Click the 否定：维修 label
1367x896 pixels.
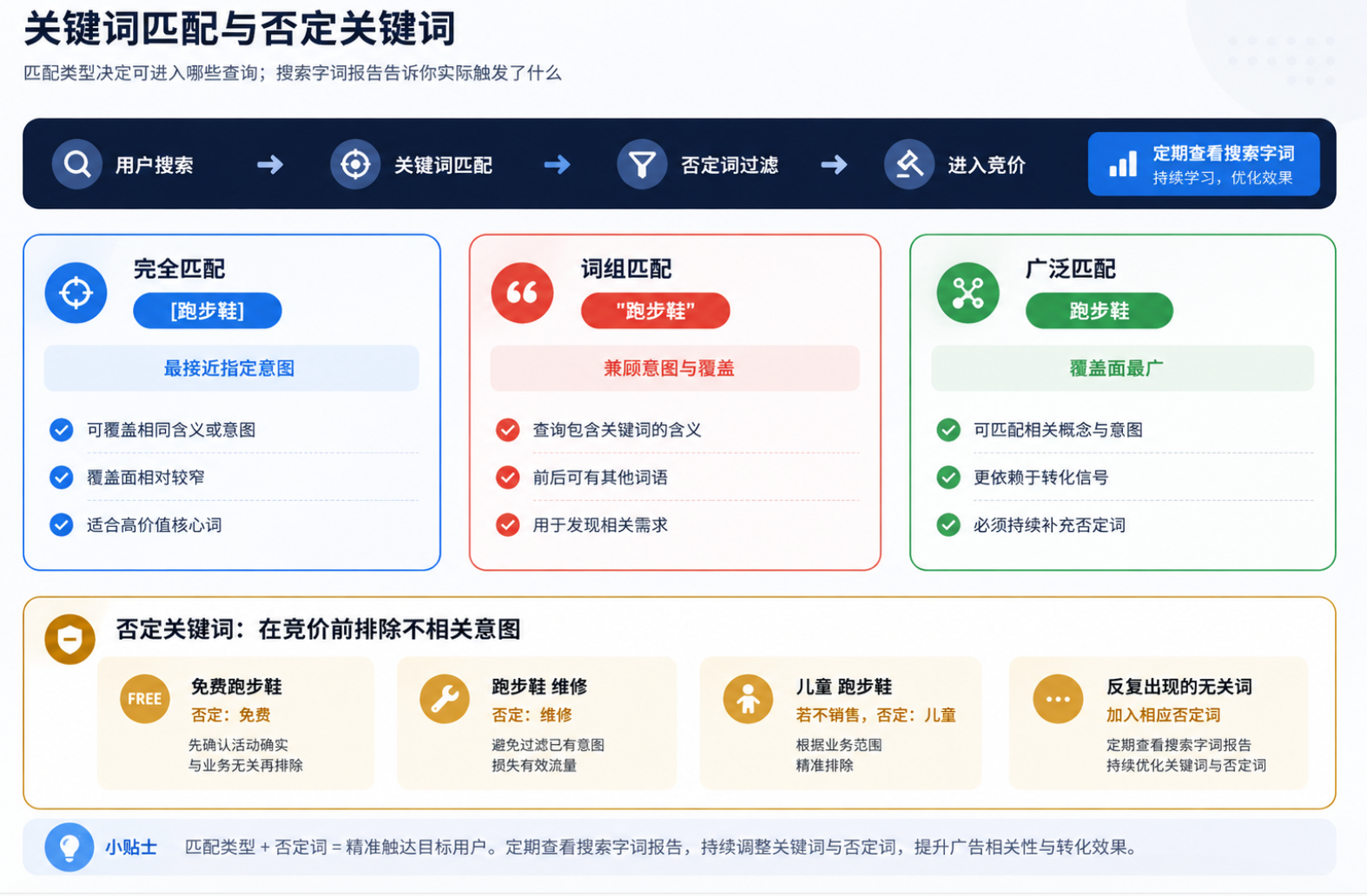[x=532, y=715]
